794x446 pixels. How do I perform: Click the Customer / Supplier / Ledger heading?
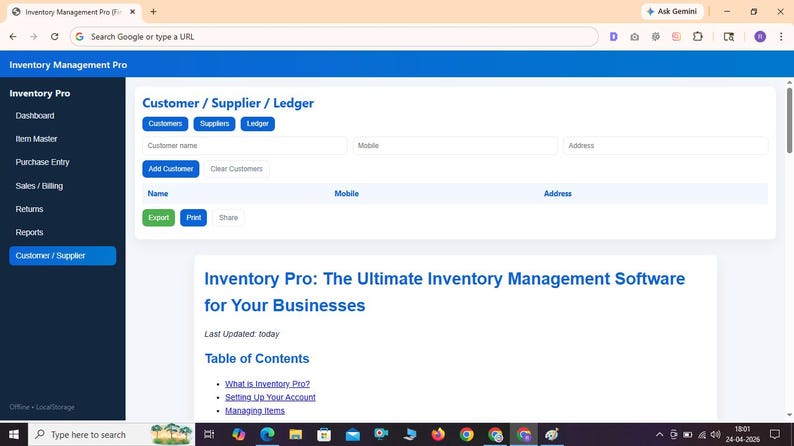point(228,103)
